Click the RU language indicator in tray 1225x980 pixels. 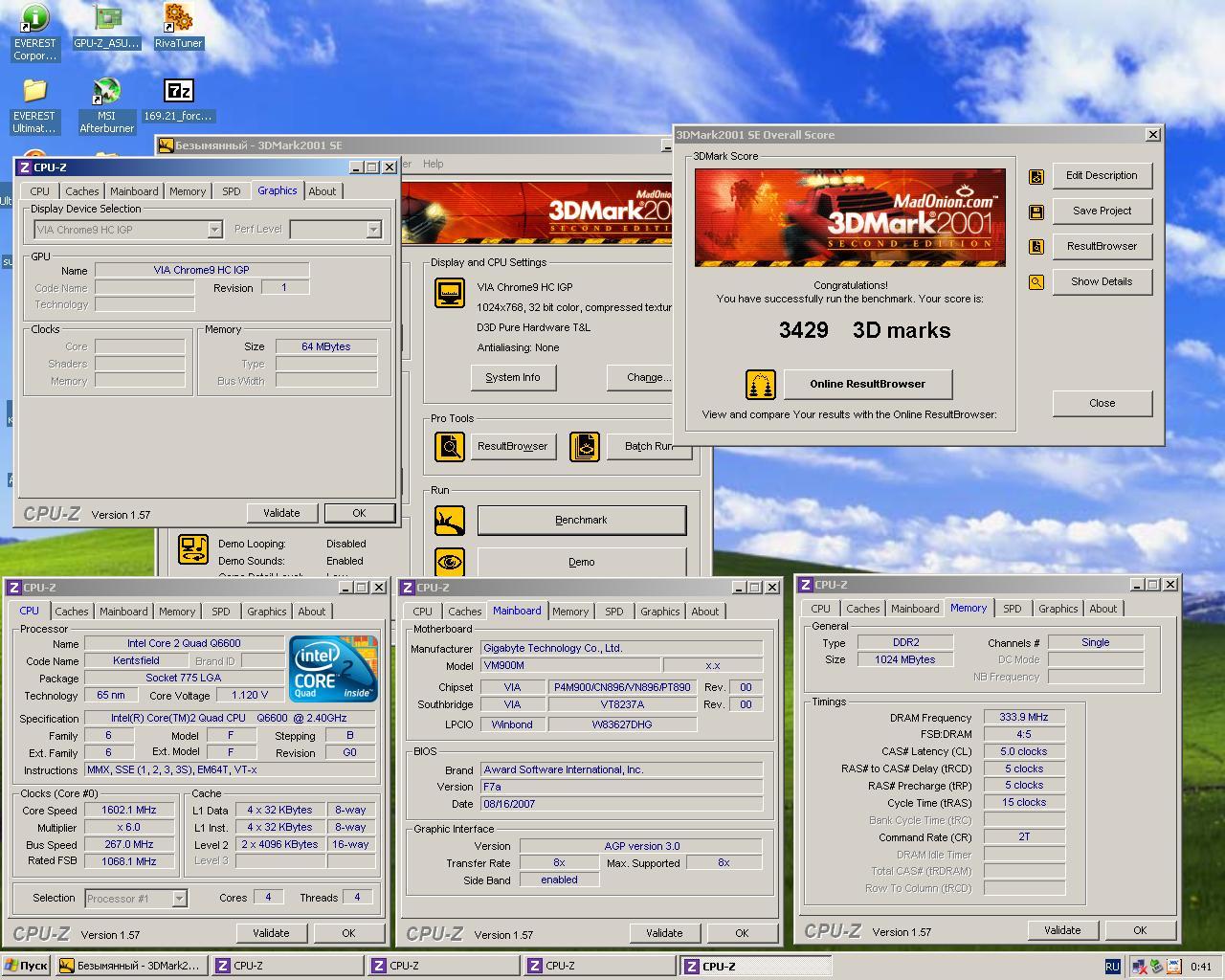point(1112,967)
